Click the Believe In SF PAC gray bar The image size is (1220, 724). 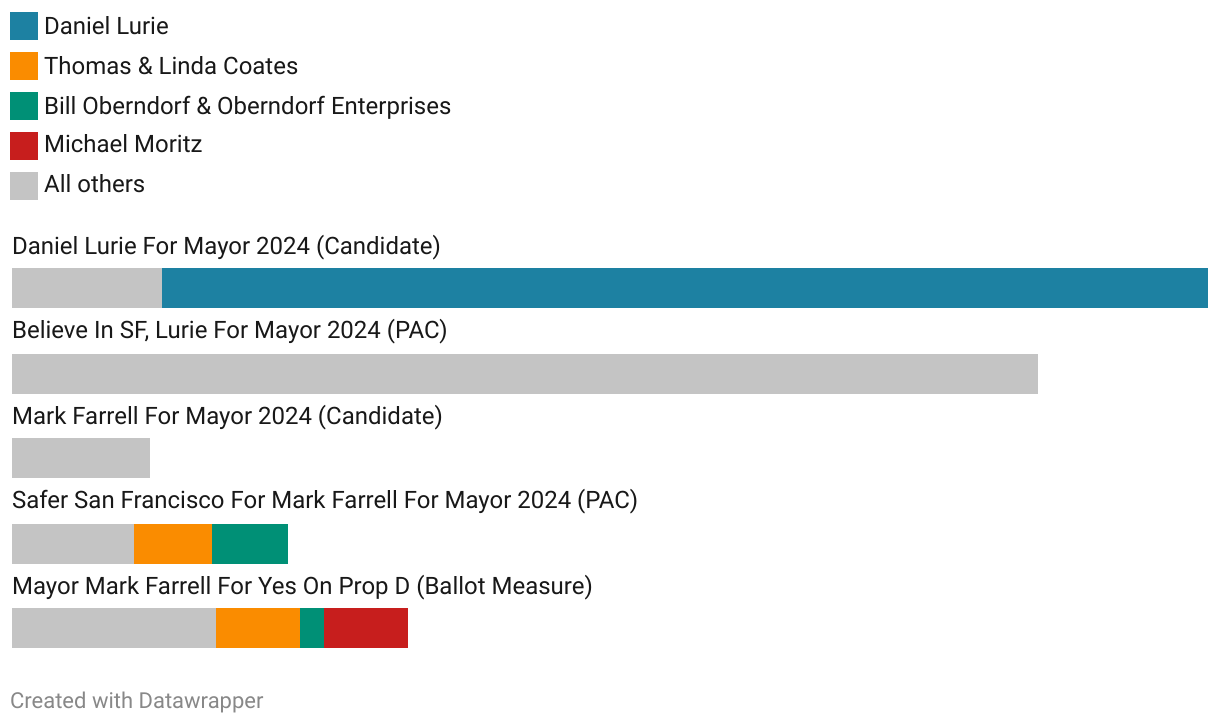(525, 374)
